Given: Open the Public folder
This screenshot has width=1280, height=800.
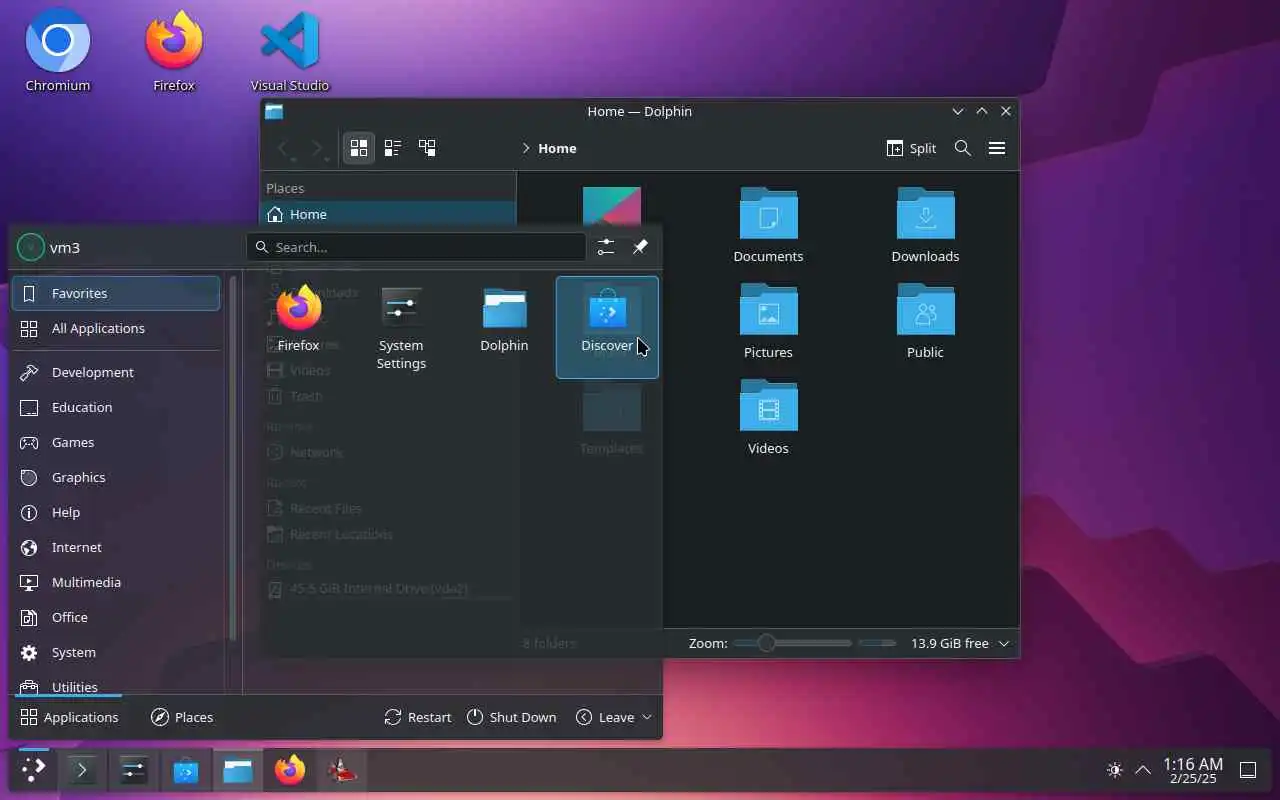Looking at the screenshot, I should tap(925, 321).
